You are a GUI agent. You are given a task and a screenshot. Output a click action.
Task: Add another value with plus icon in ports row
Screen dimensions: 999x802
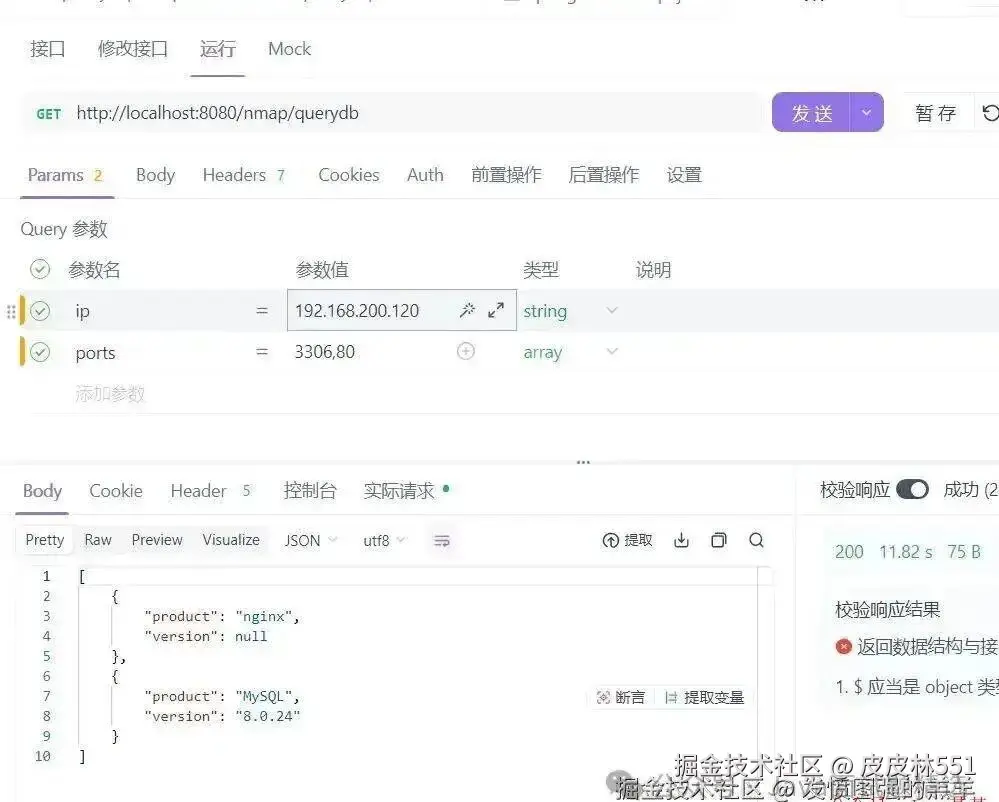click(x=466, y=351)
